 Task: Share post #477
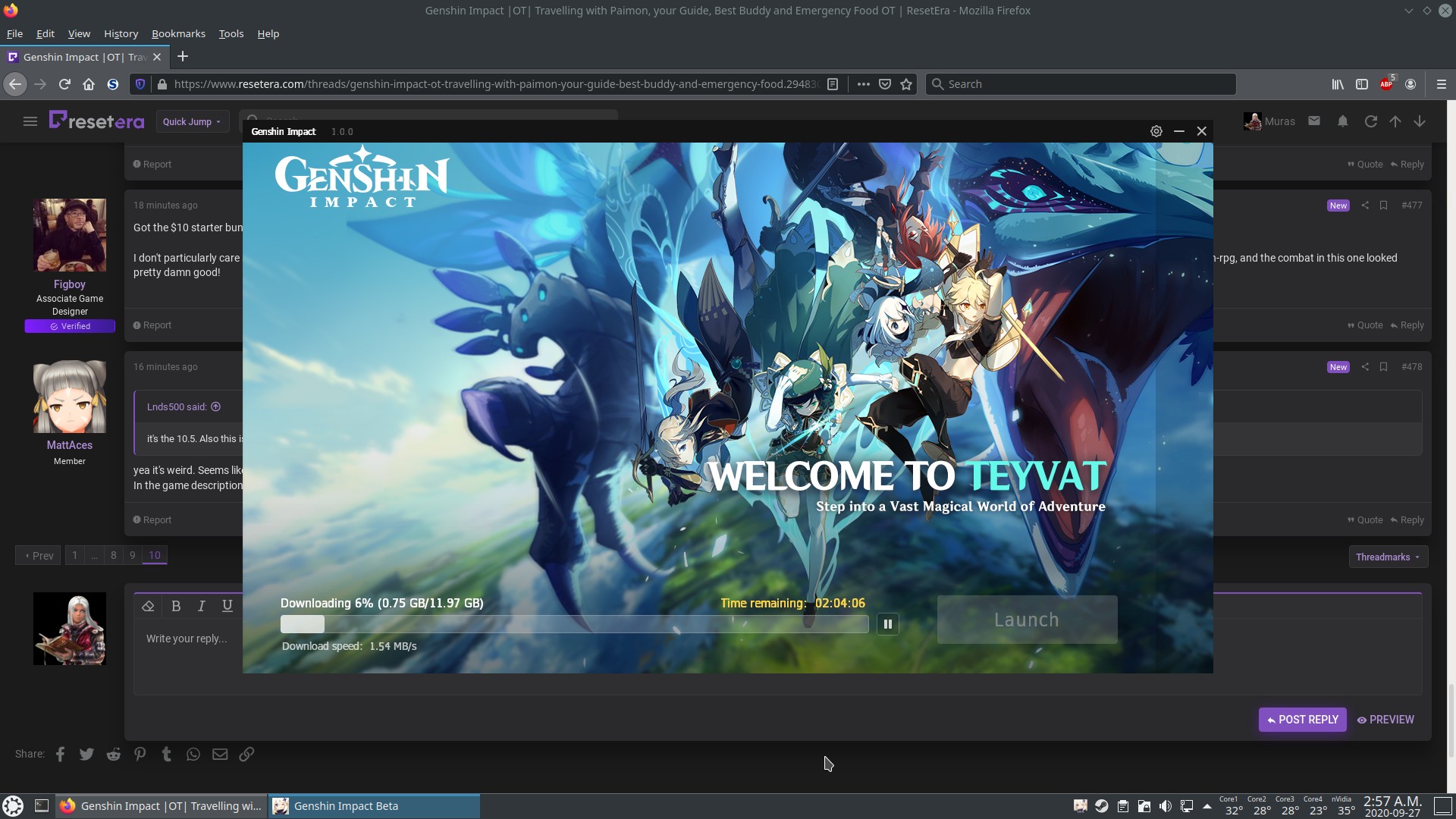point(1365,206)
